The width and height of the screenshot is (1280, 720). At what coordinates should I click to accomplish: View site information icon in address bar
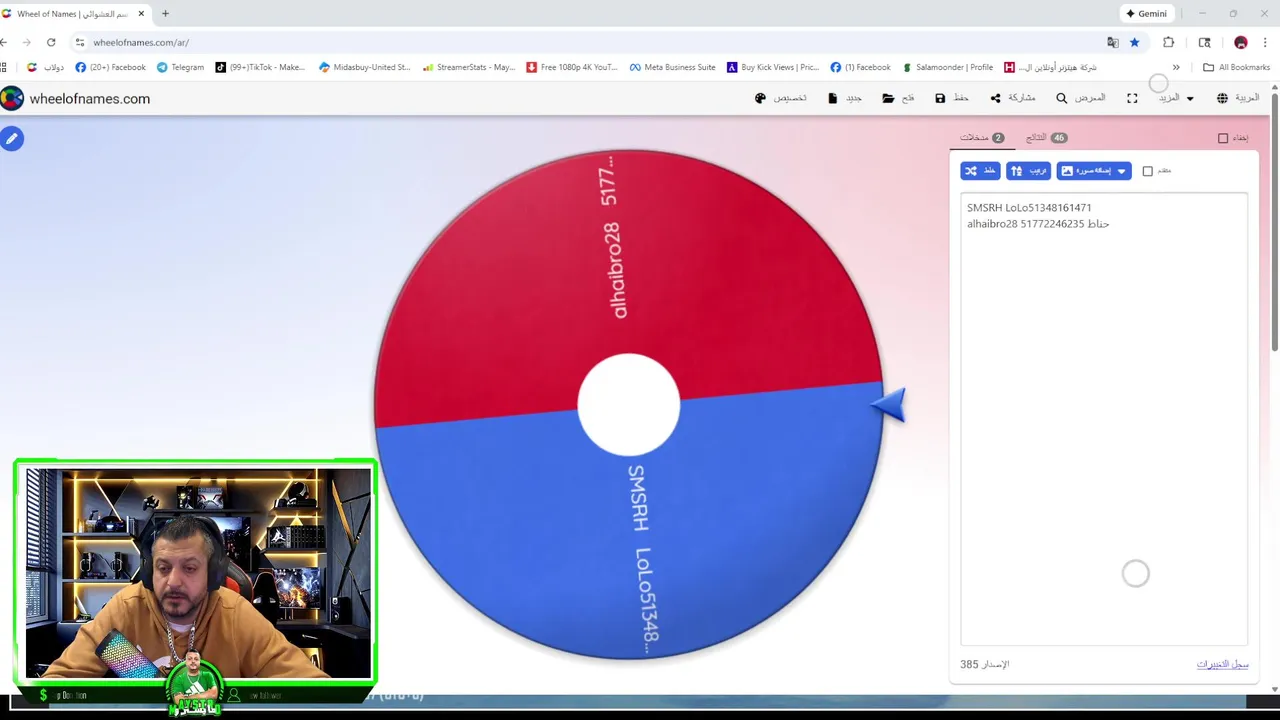pos(80,42)
